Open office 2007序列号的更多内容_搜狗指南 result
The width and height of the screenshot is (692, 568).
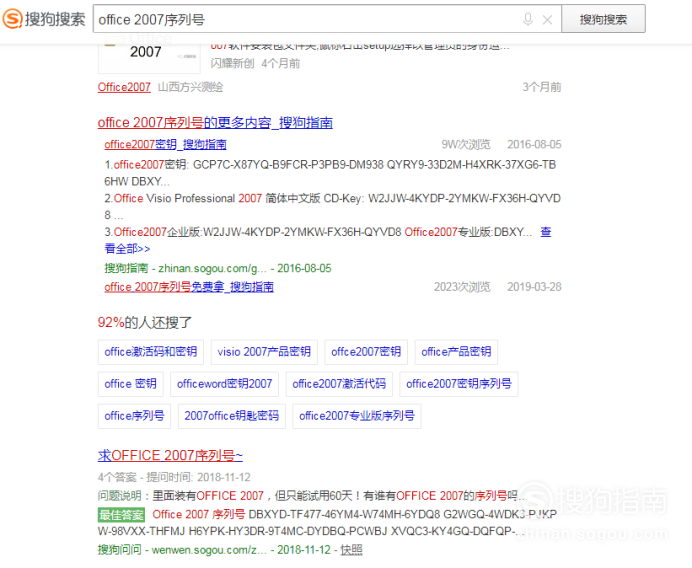click(215, 122)
